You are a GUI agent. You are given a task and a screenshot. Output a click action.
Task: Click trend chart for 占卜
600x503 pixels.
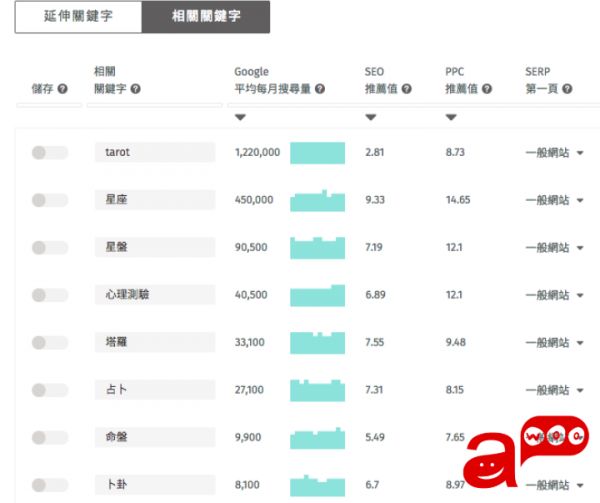click(318, 391)
